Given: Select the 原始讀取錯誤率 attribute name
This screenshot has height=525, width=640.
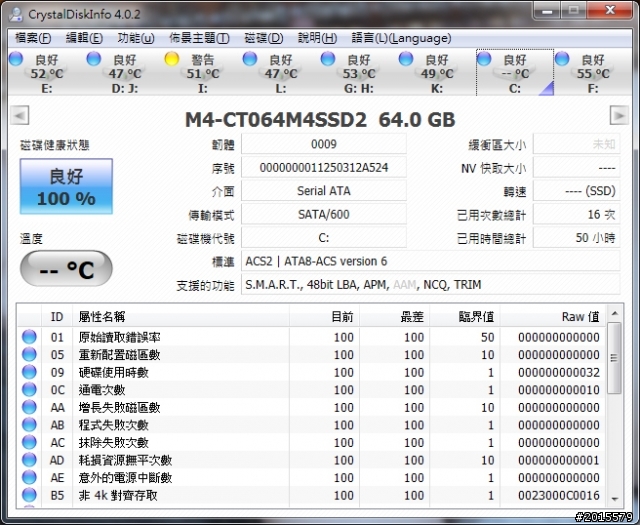Looking at the screenshot, I should click(x=119, y=337).
